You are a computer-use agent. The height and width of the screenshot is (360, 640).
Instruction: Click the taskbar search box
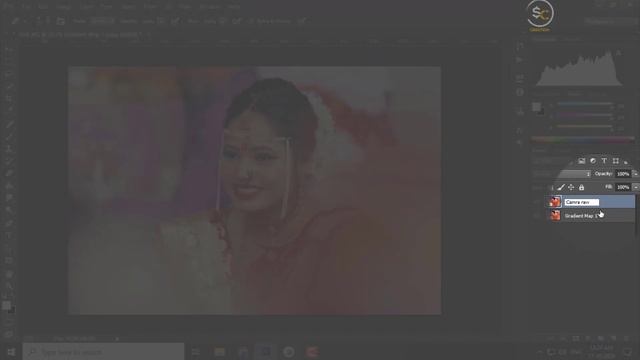coord(103,352)
